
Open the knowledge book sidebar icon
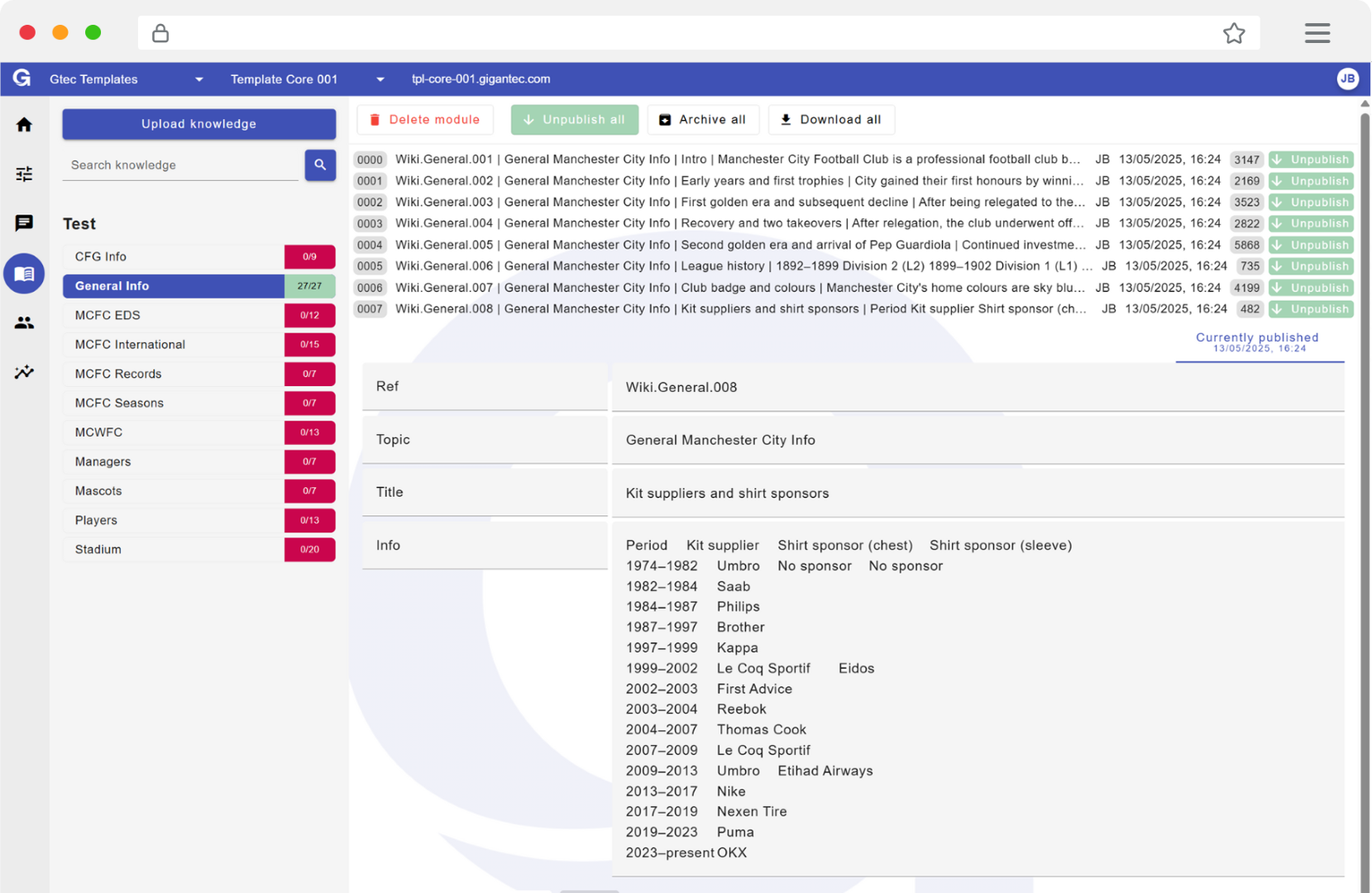pos(24,274)
